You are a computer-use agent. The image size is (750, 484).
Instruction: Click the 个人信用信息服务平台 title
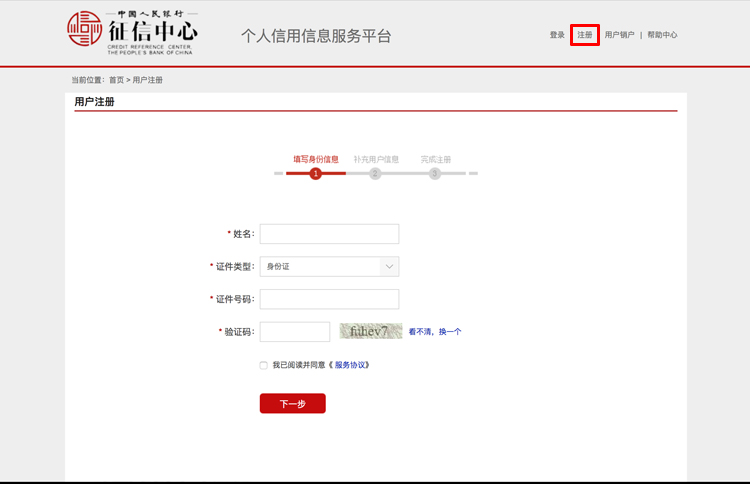(316, 36)
